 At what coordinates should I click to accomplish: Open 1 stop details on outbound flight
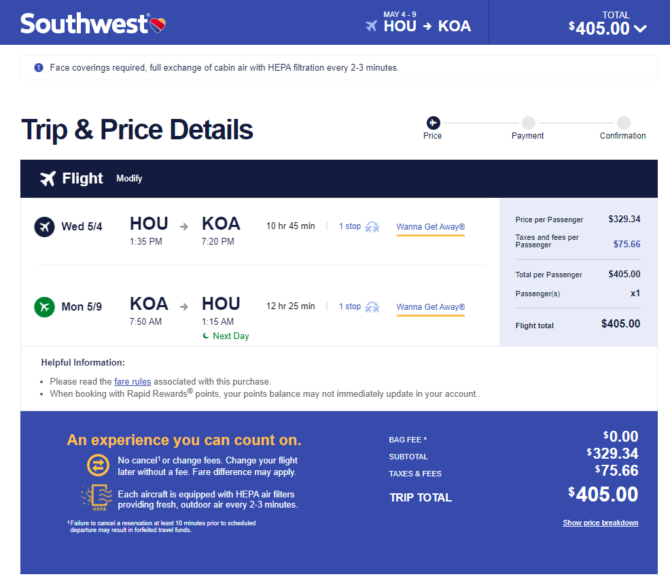tap(350, 226)
